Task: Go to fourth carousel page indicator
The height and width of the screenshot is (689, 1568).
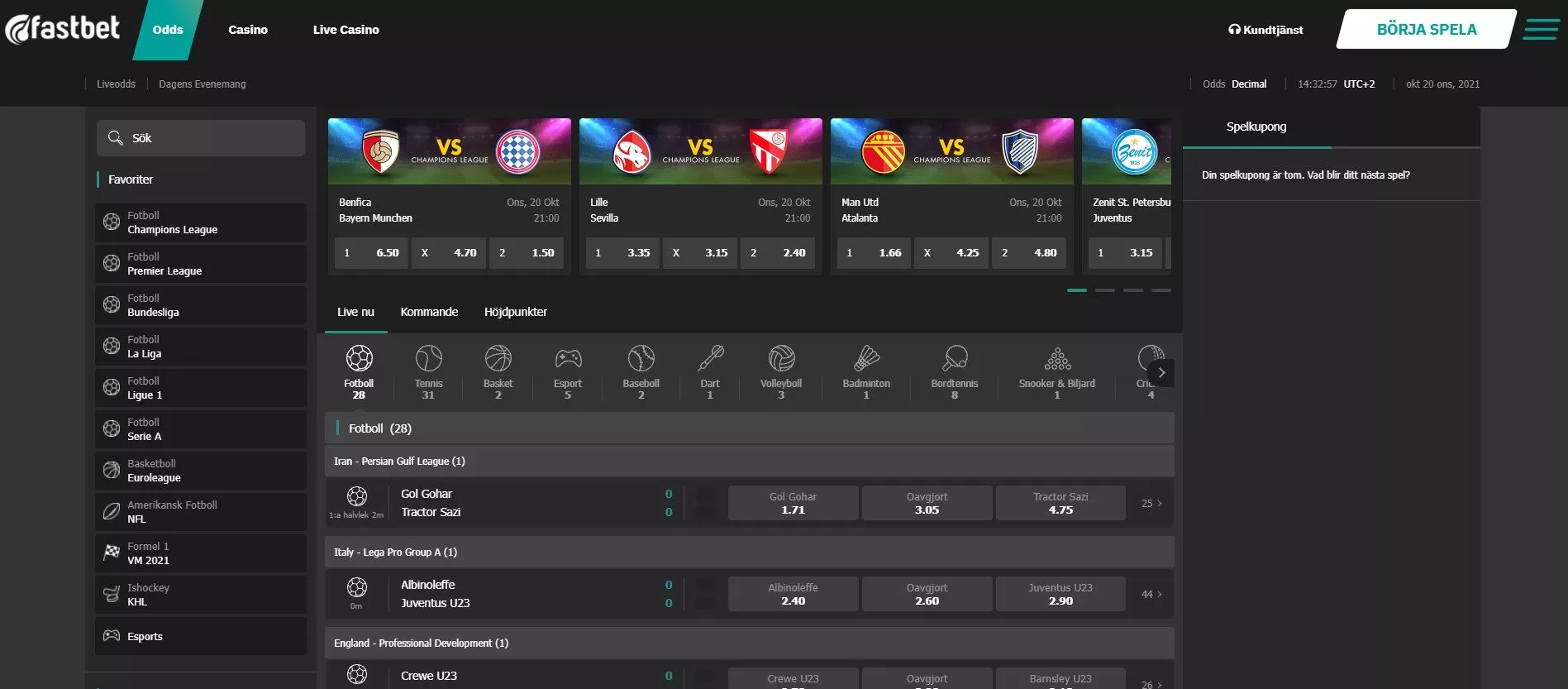Action: [x=1161, y=290]
